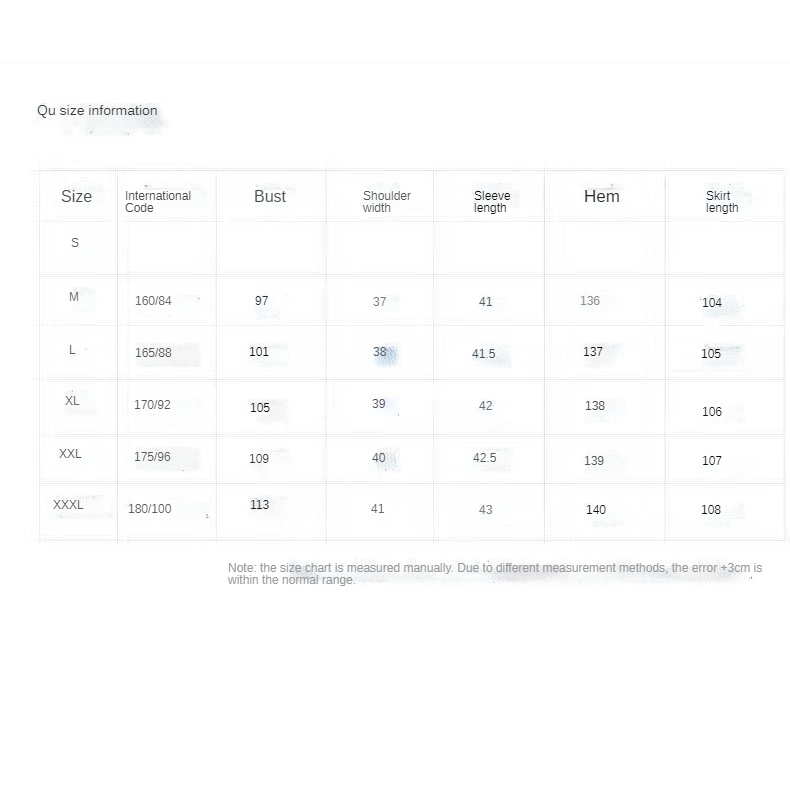Screen dimensions: 790x790
Task: Click hem value 136 in M row
Action: pos(590,301)
